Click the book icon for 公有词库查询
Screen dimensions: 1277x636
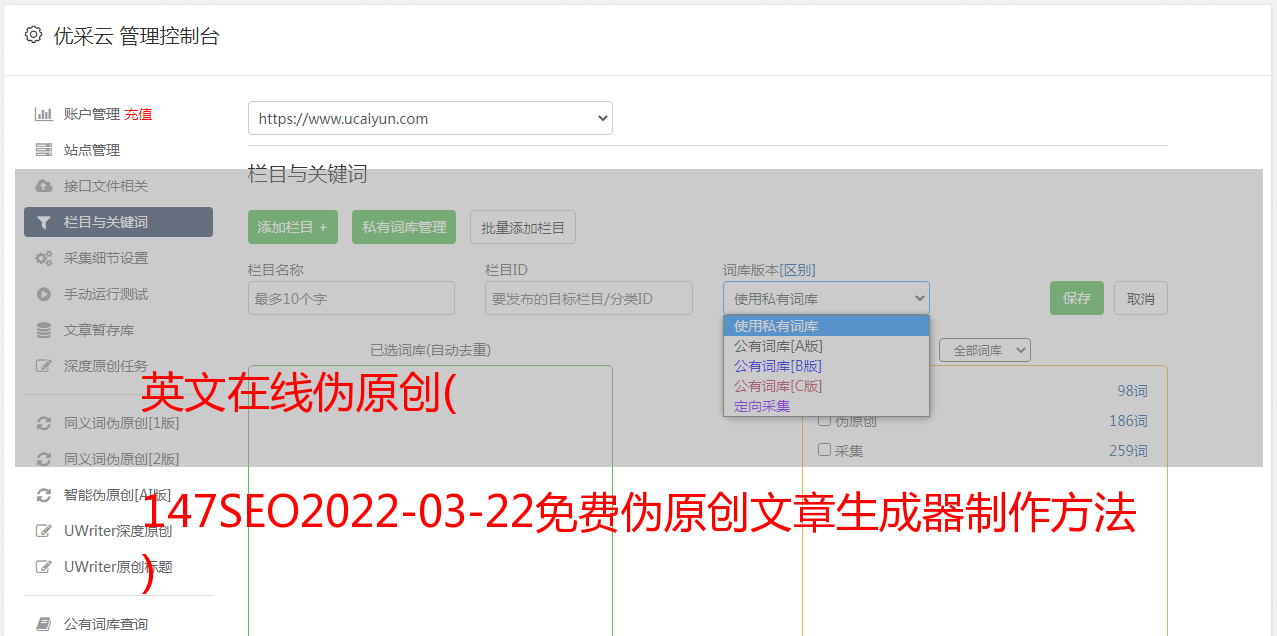coord(43,624)
